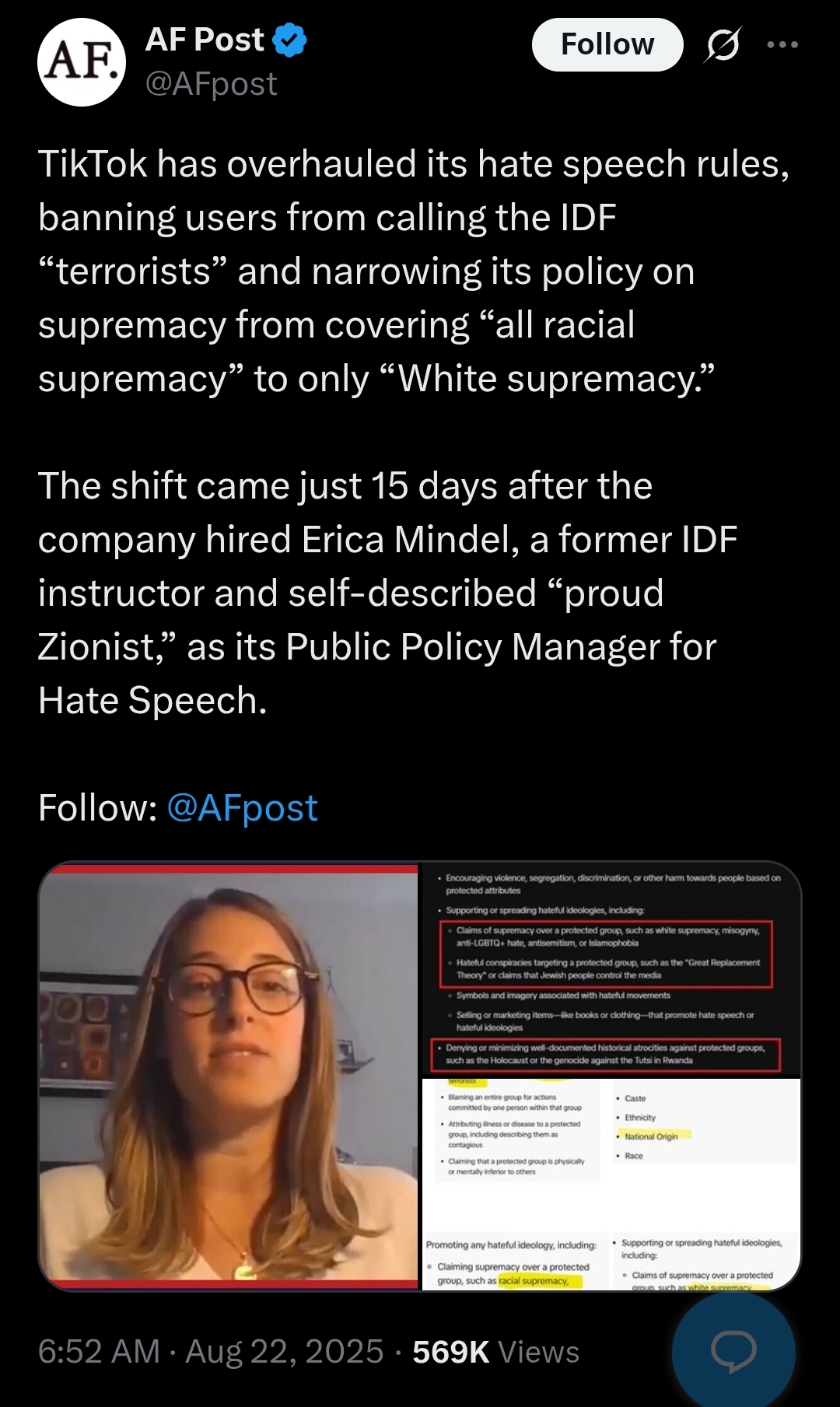Open the blue @AFpost mention link

242,808
